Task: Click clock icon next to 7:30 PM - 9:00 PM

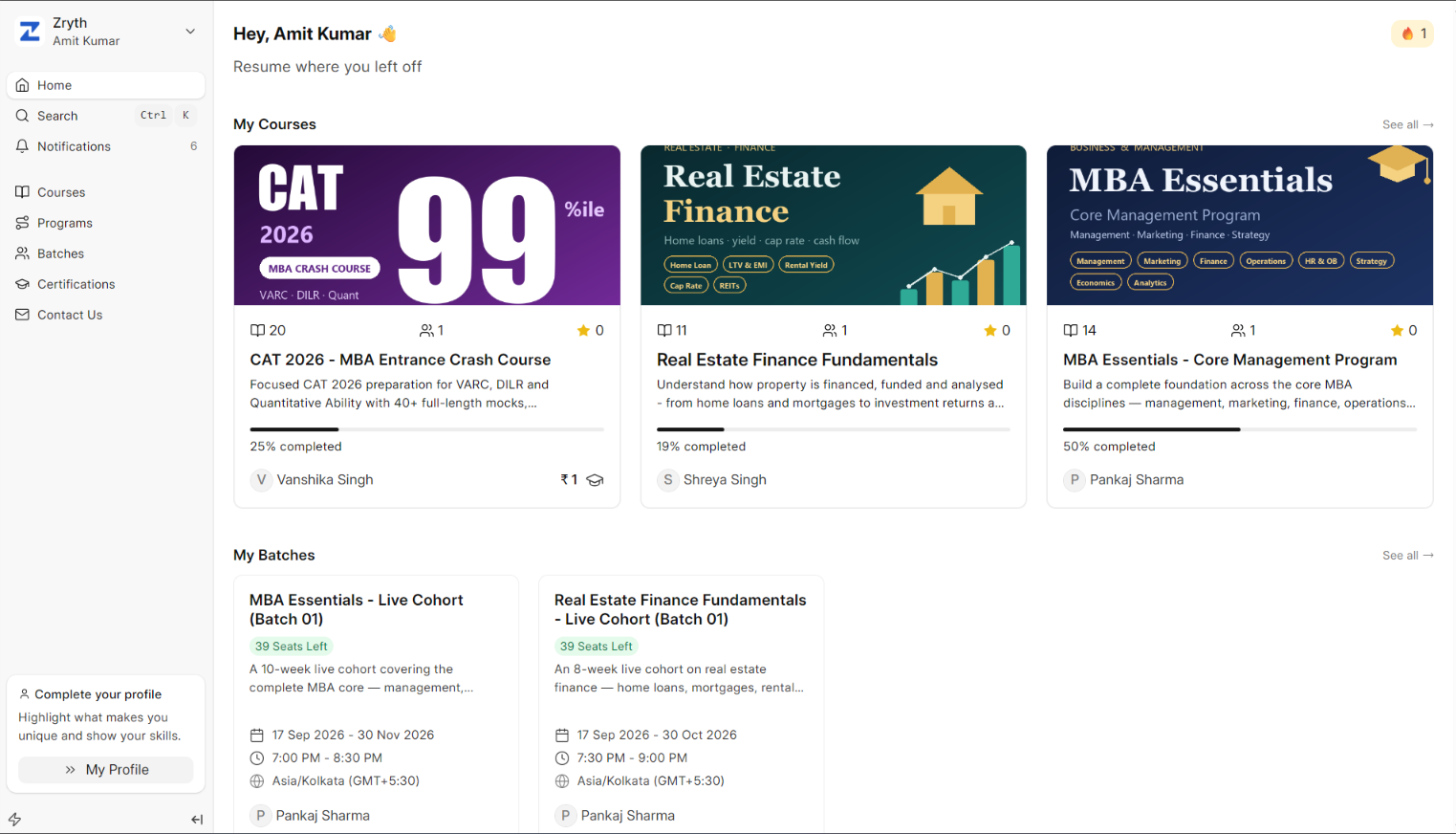Action: pyautogui.click(x=561, y=758)
